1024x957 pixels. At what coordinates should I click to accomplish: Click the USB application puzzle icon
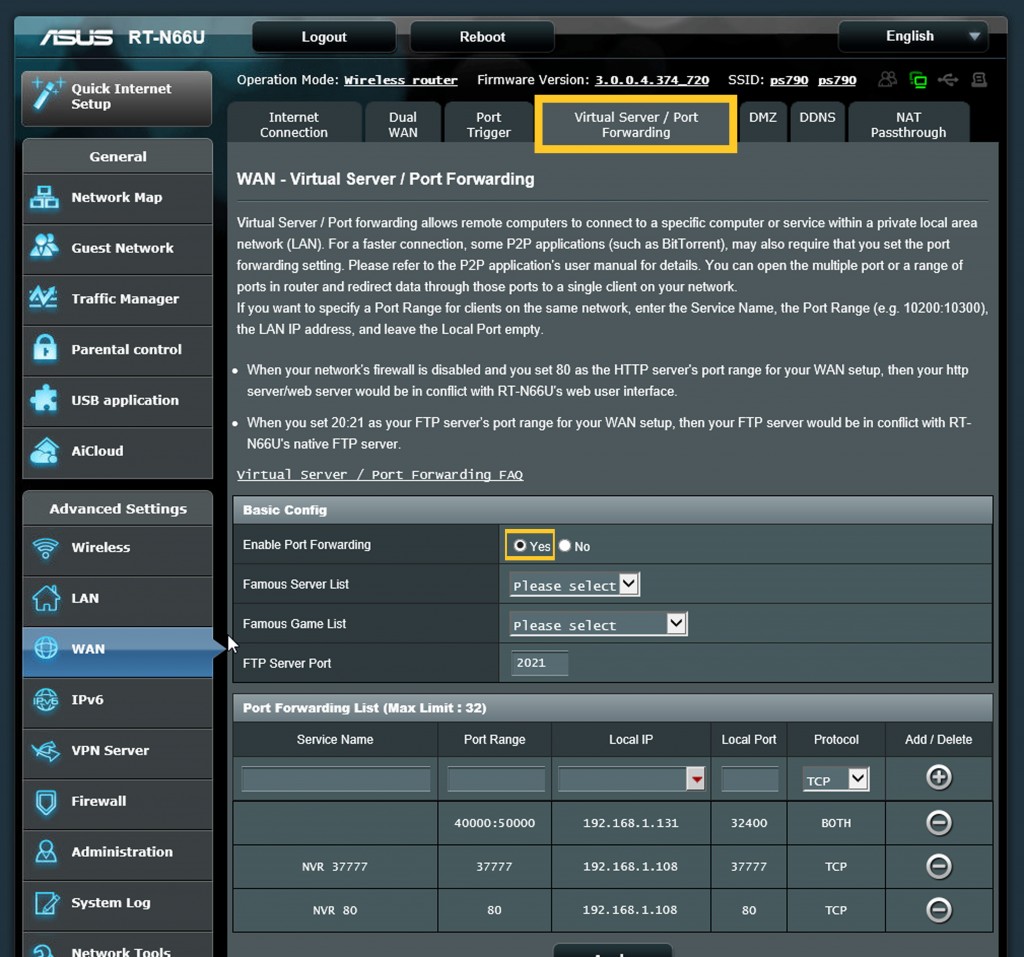pyautogui.click(x=44, y=399)
